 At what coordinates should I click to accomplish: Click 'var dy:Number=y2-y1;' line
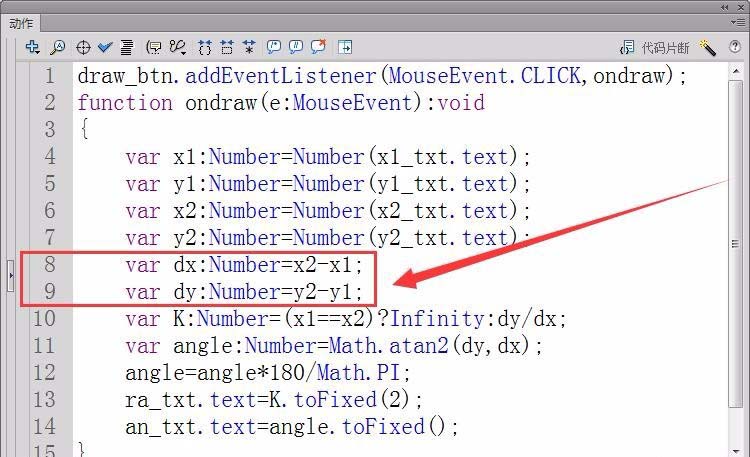coord(244,292)
